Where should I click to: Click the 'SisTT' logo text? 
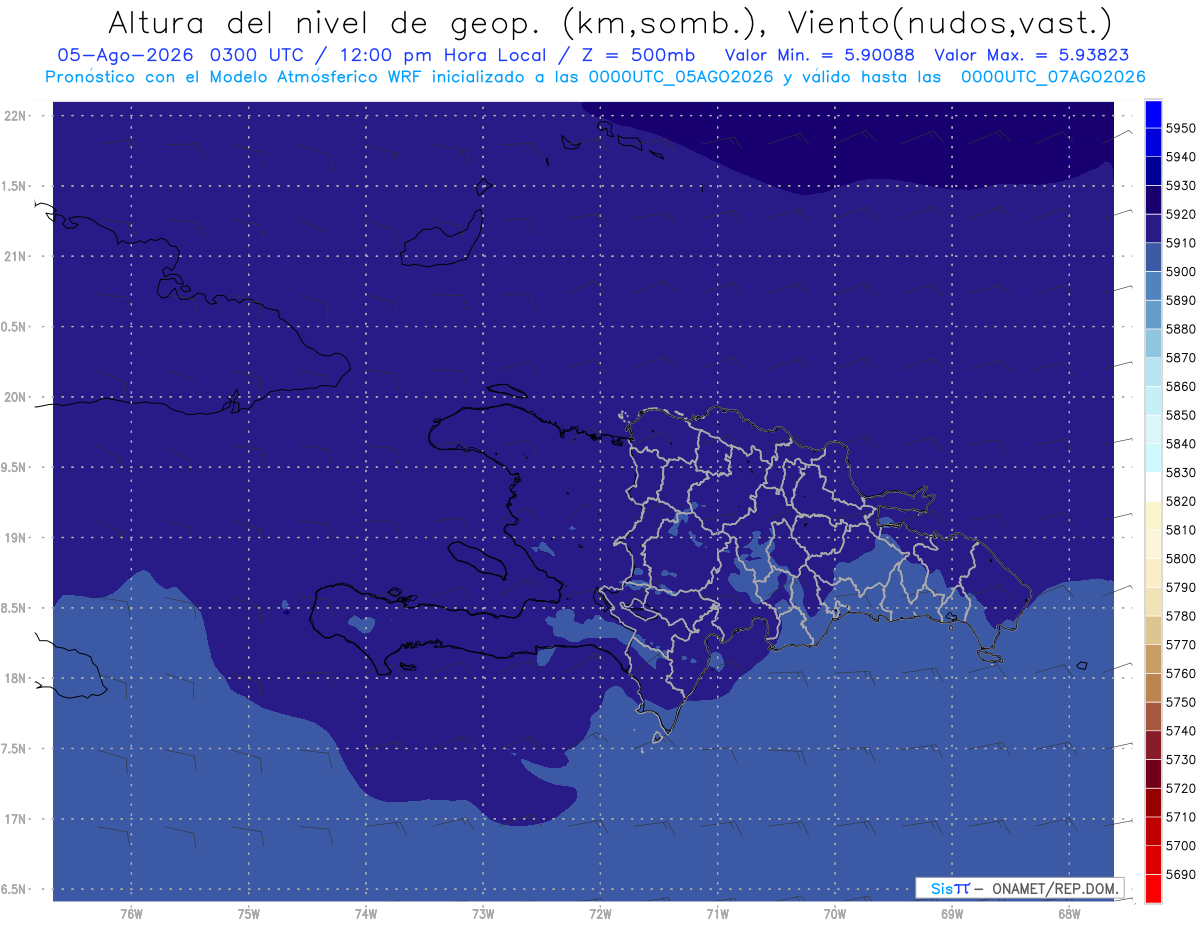coord(950,888)
